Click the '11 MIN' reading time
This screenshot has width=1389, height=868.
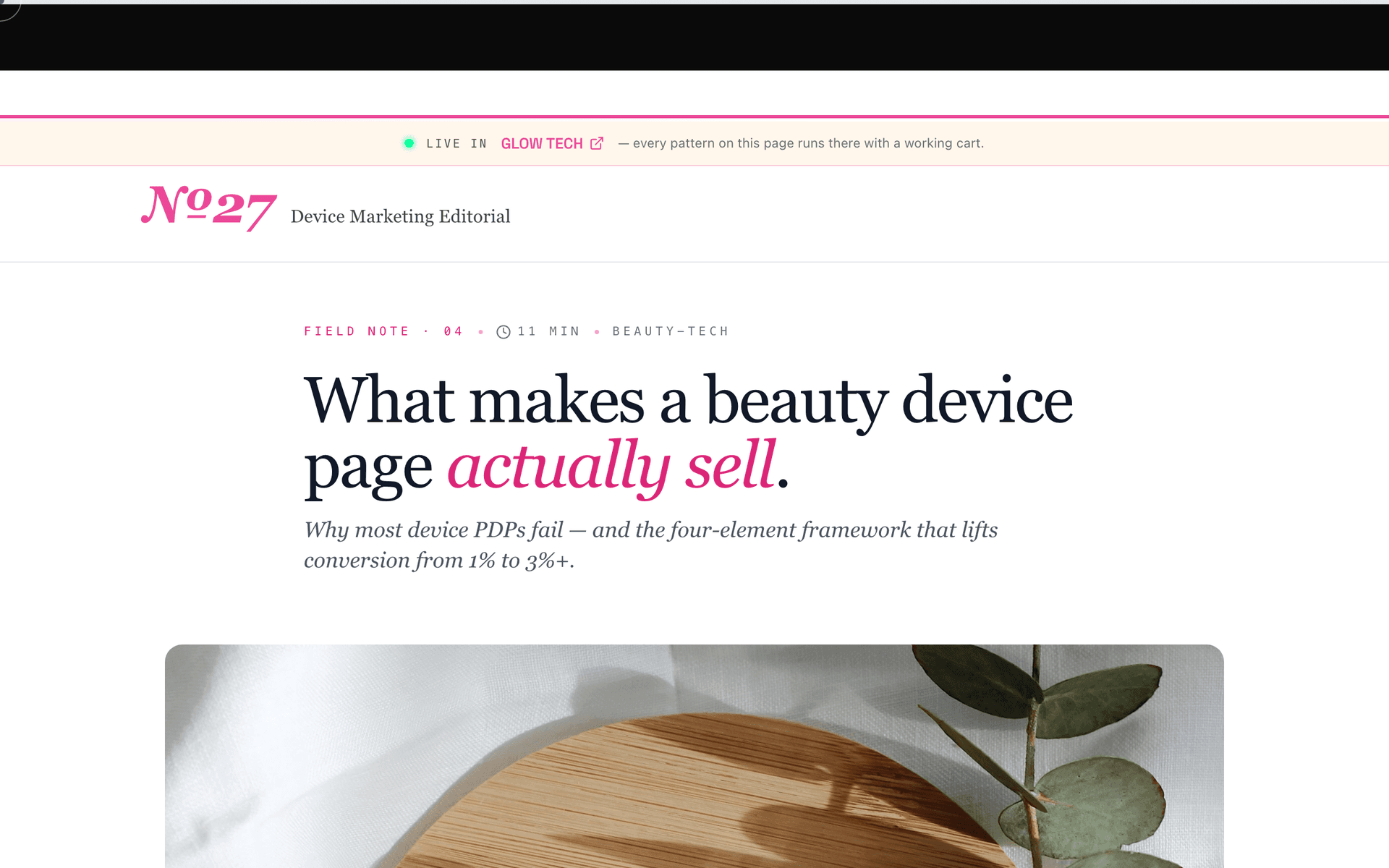(548, 331)
